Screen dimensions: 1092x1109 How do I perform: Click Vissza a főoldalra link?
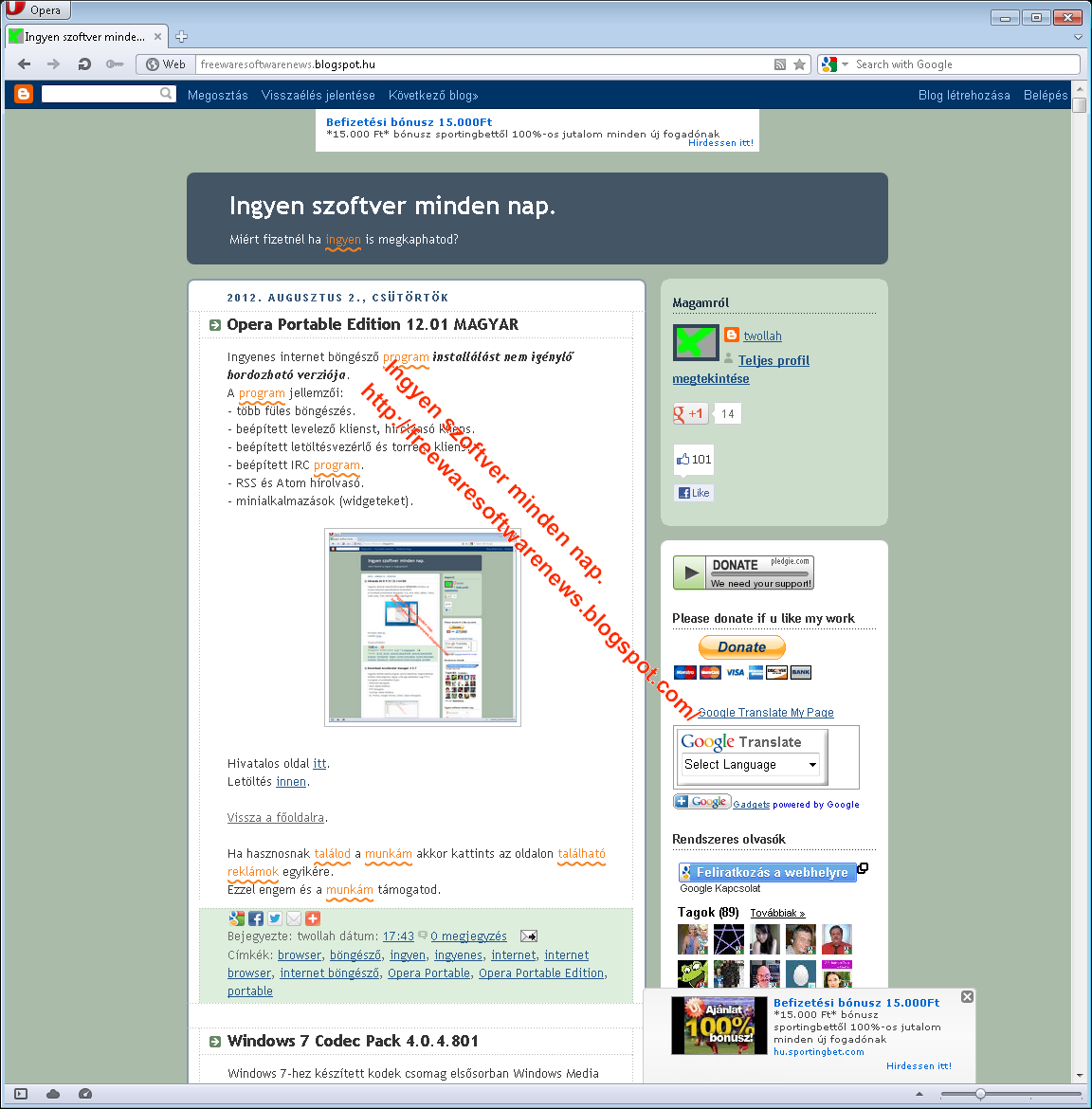[x=276, y=818]
